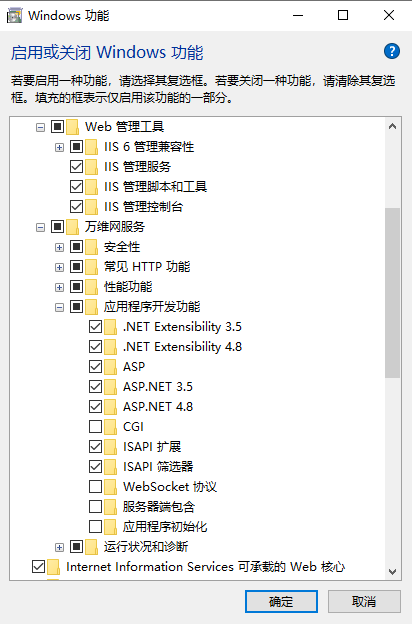Uncheck the ASP checkbox
412x624 pixels.
click(x=96, y=367)
